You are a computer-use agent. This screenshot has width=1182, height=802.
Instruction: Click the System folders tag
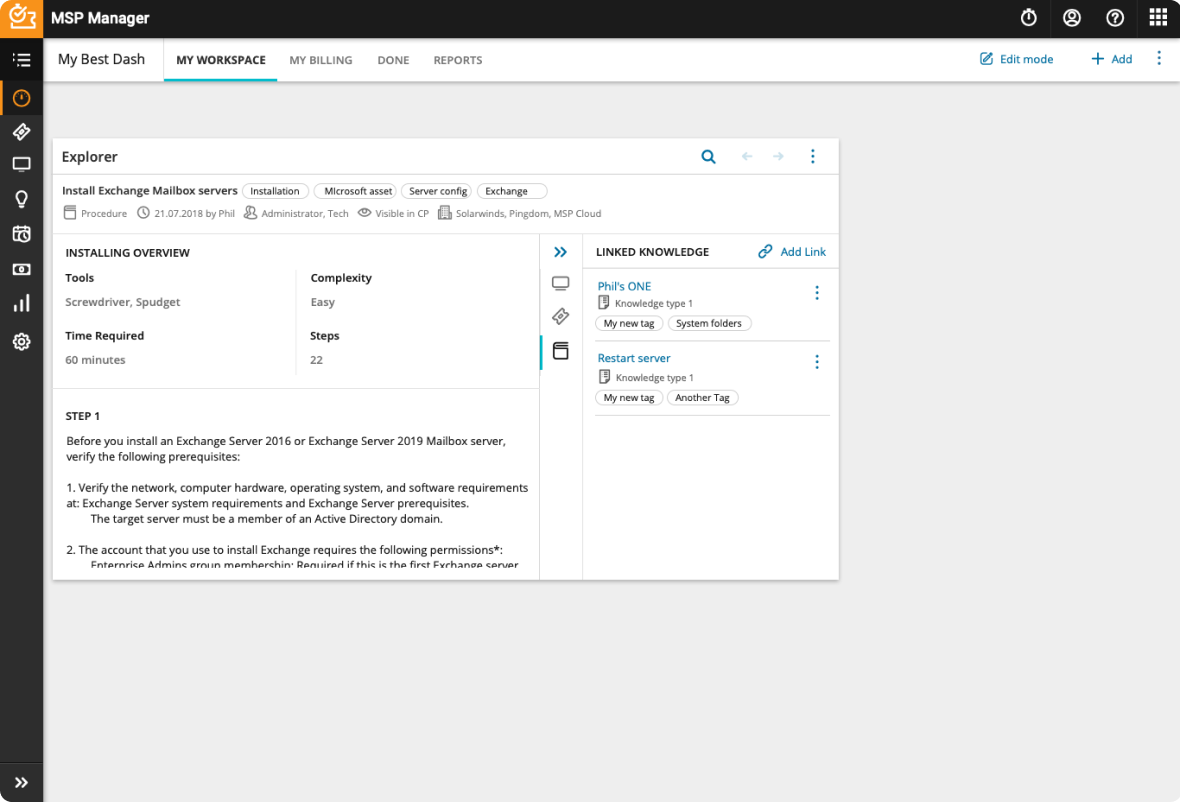(709, 323)
